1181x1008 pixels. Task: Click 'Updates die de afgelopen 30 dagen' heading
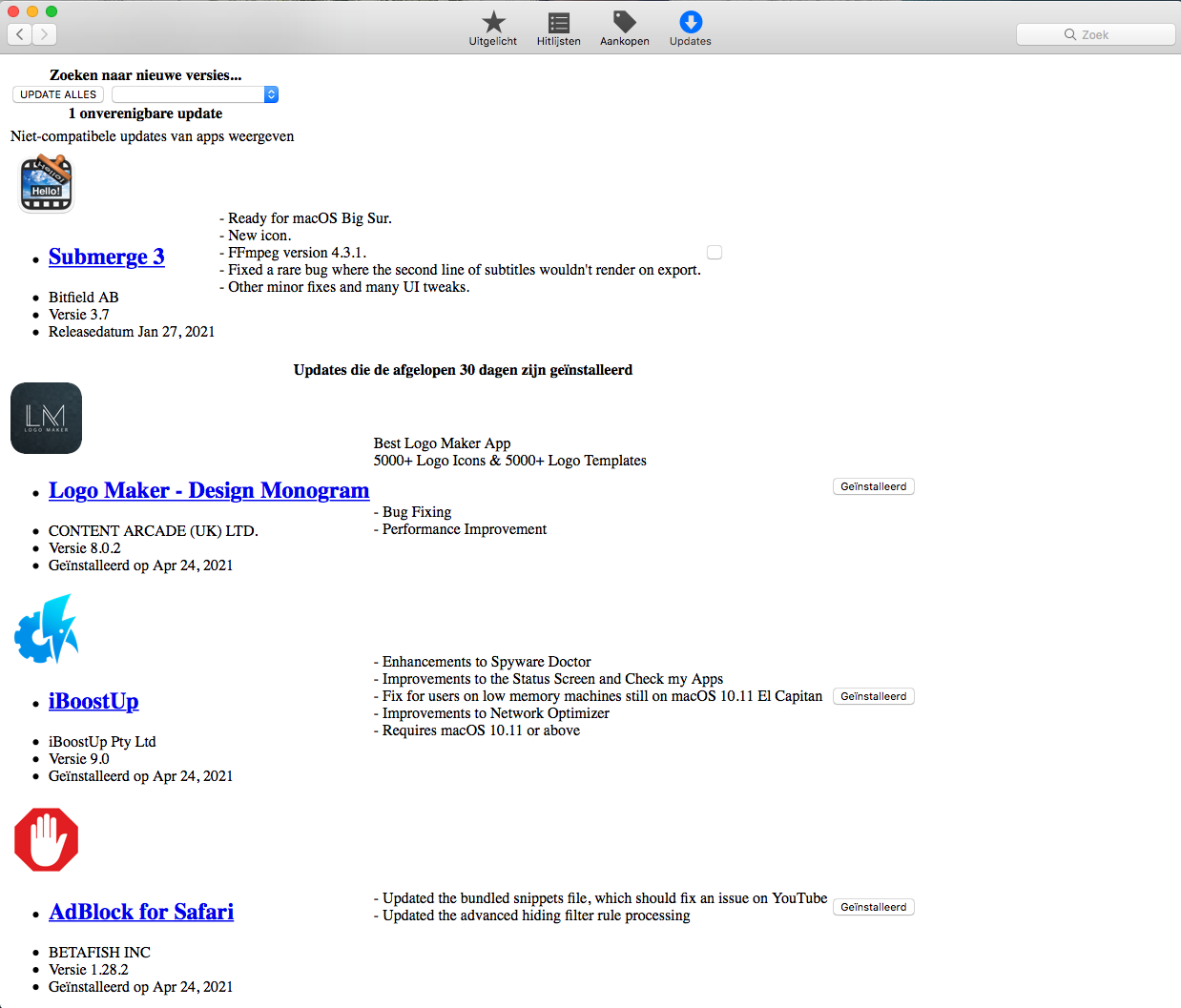click(x=463, y=370)
